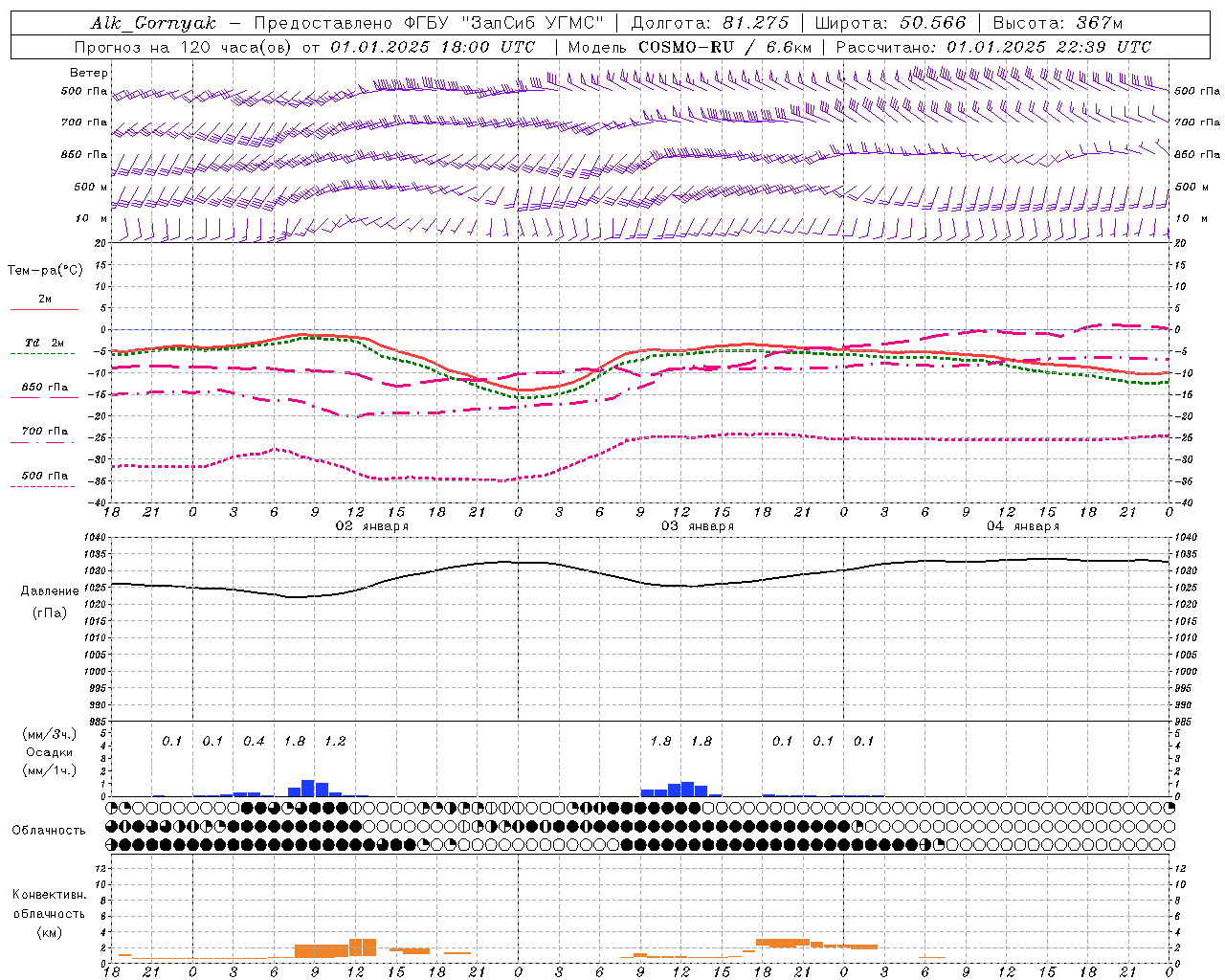Click the '(мм/1ч.)' precipitation unit label
The width and height of the screenshot is (1225, 980).
pyautogui.click(x=49, y=770)
